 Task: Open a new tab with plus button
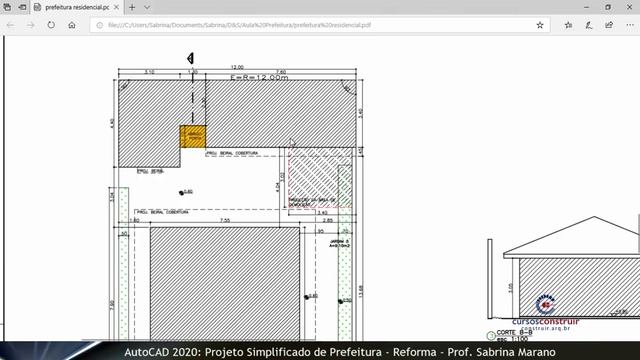pos(132,7)
